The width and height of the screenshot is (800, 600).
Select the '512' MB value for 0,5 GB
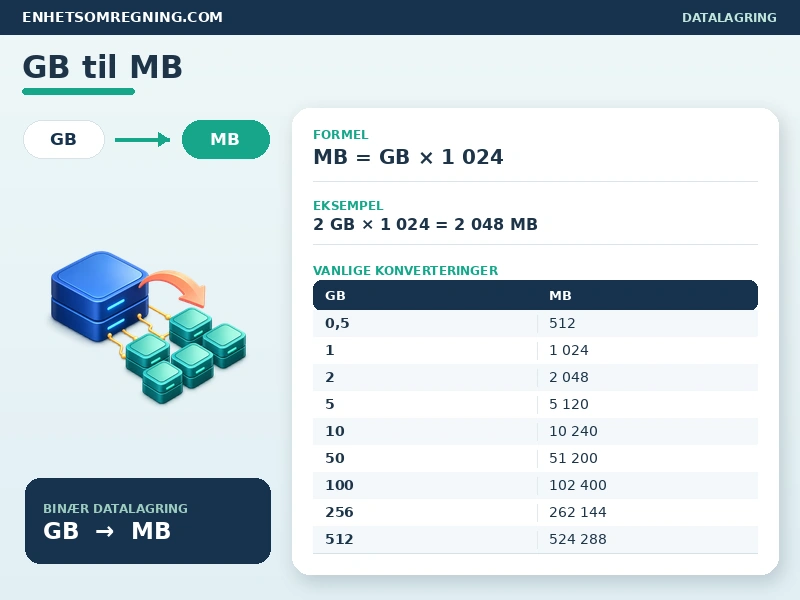[x=562, y=323]
